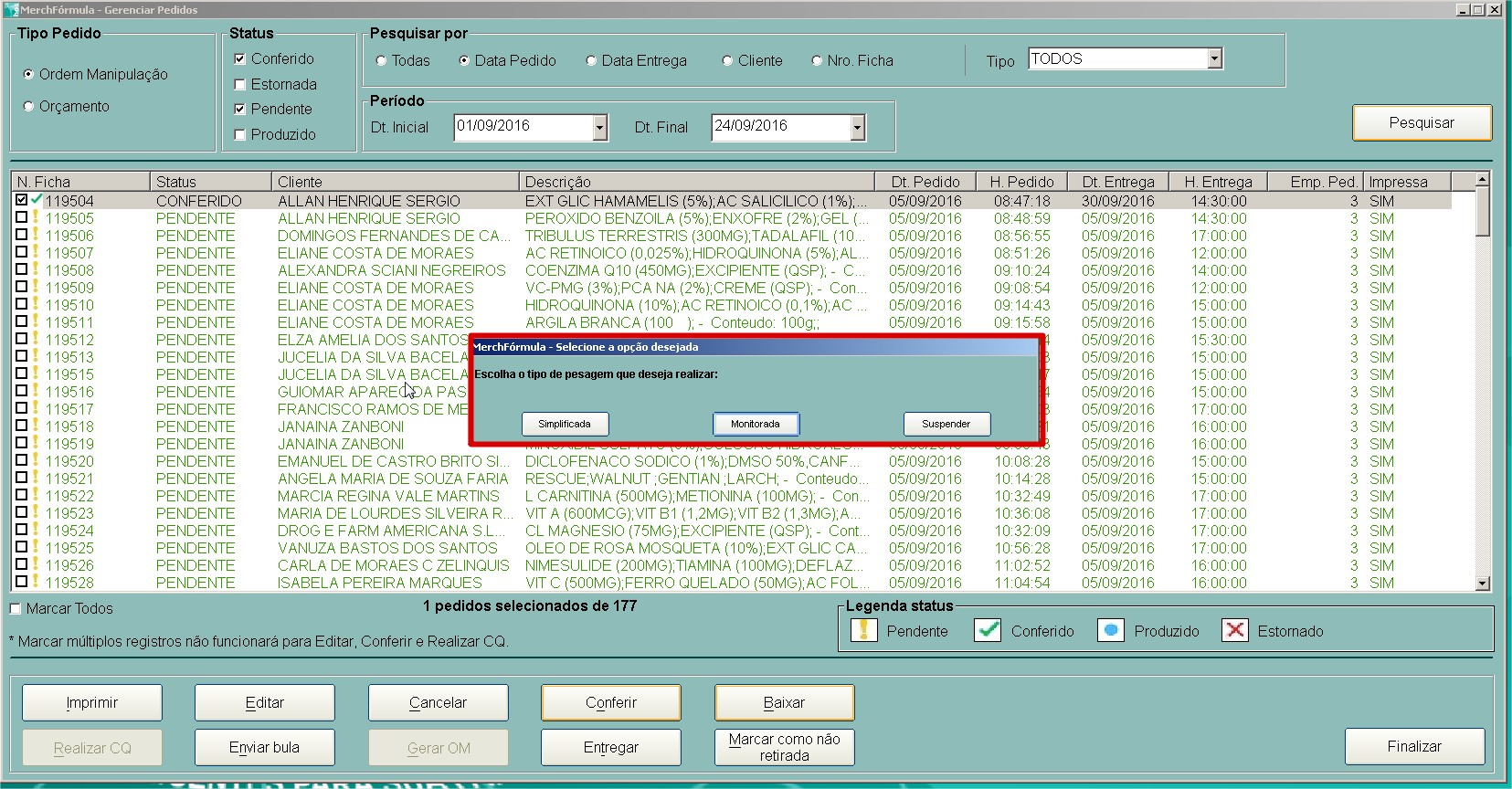Sort by the Cliente column header
1512x789 pixels.
[394, 182]
